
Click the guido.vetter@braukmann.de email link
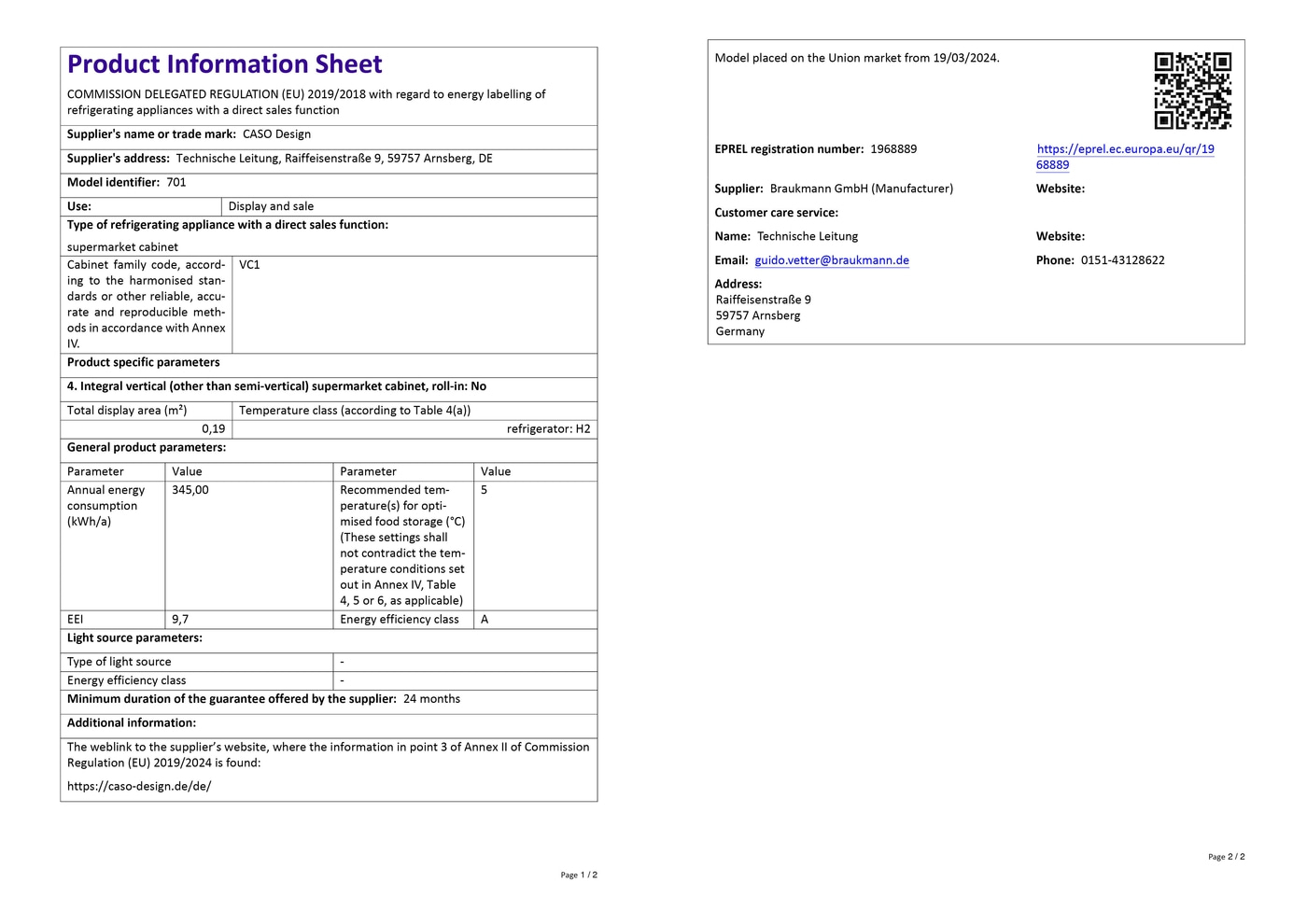coord(831,260)
